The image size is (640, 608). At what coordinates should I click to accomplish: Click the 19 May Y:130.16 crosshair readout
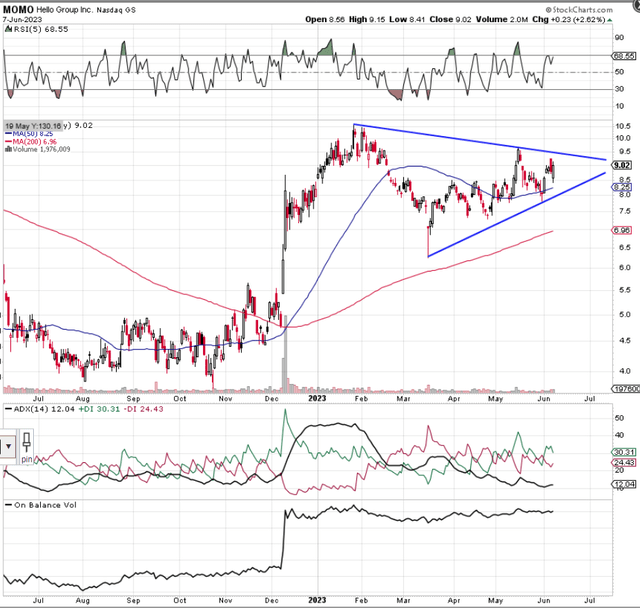click(x=33, y=126)
